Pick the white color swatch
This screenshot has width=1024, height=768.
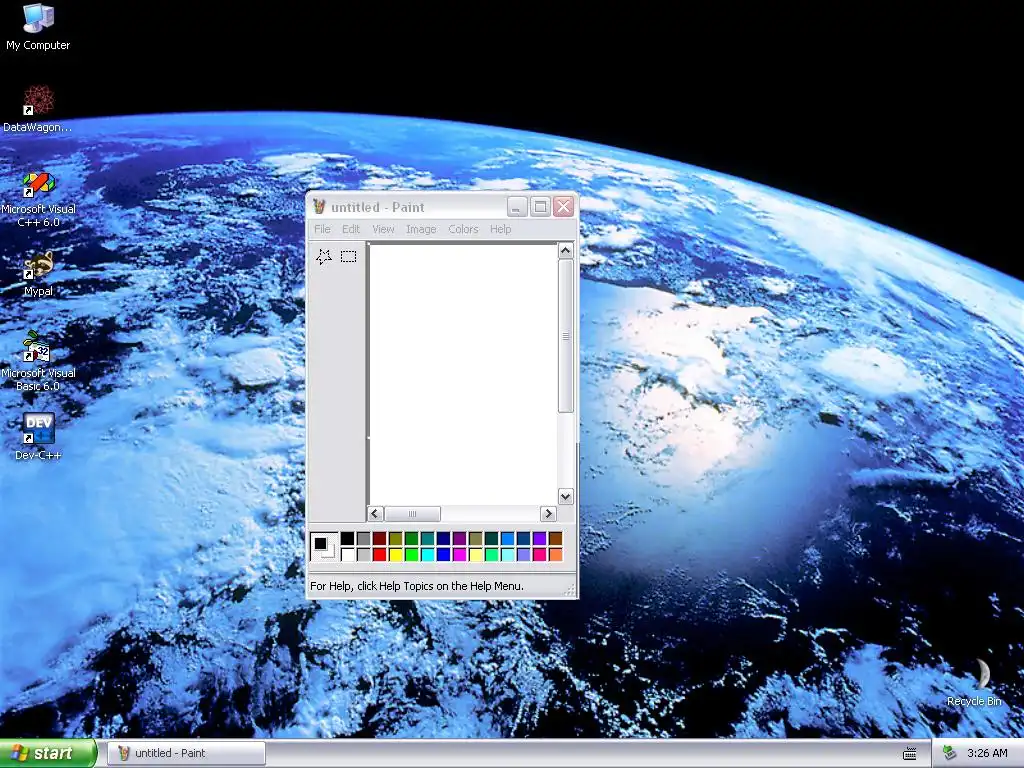click(347, 555)
